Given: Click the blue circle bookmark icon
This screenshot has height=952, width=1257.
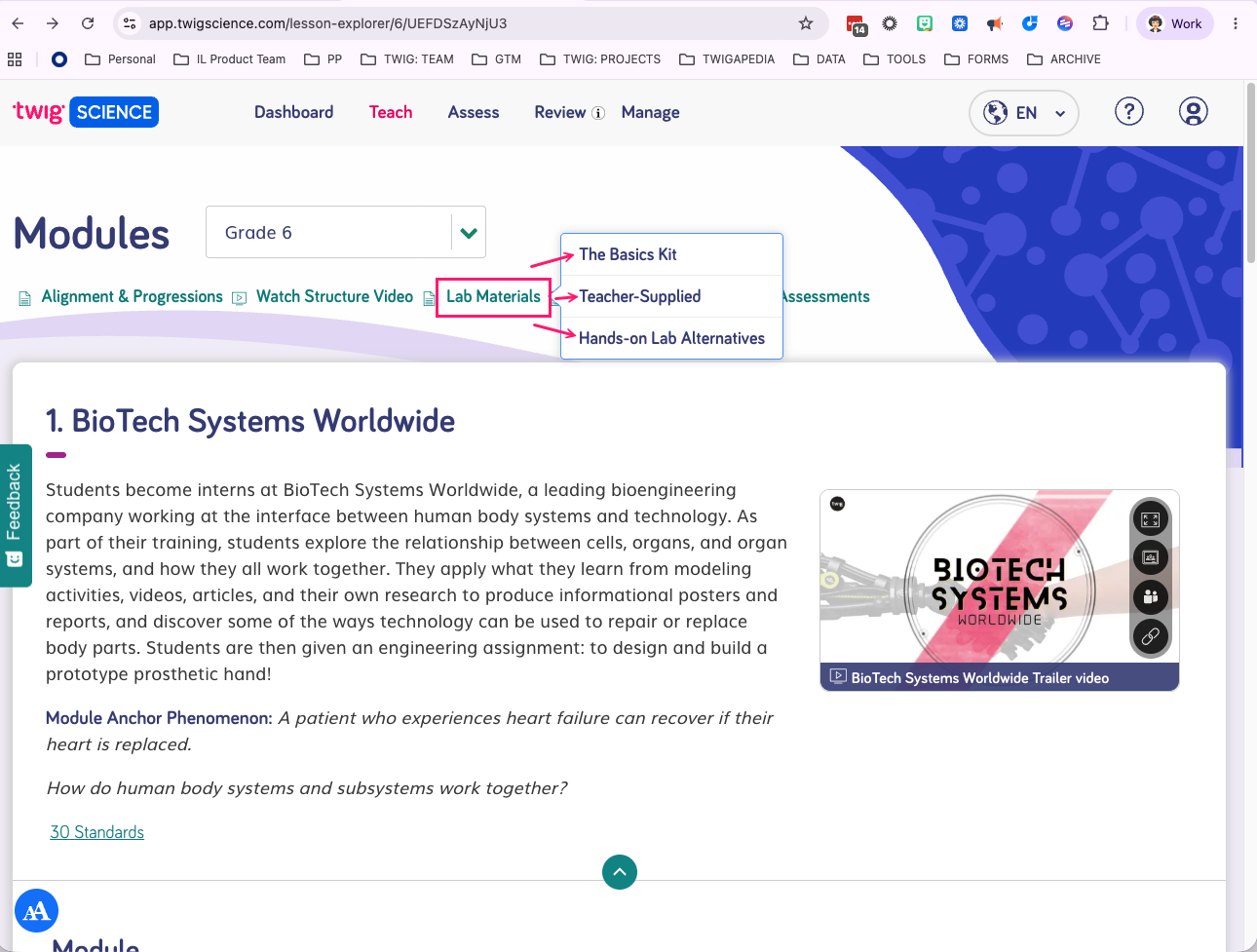Looking at the screenshot, I should (59, 59).
